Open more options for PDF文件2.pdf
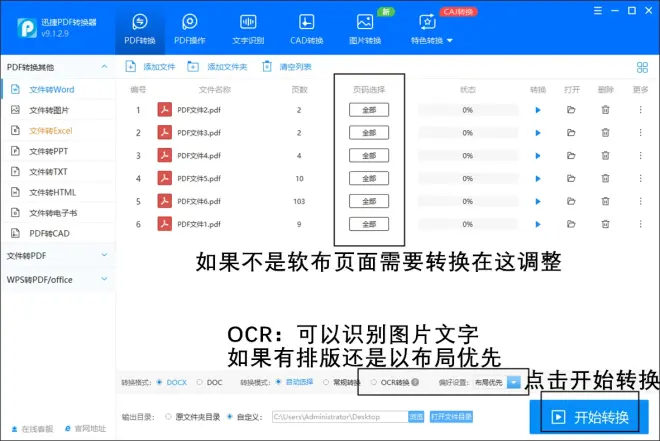 (x=641, y=110)
